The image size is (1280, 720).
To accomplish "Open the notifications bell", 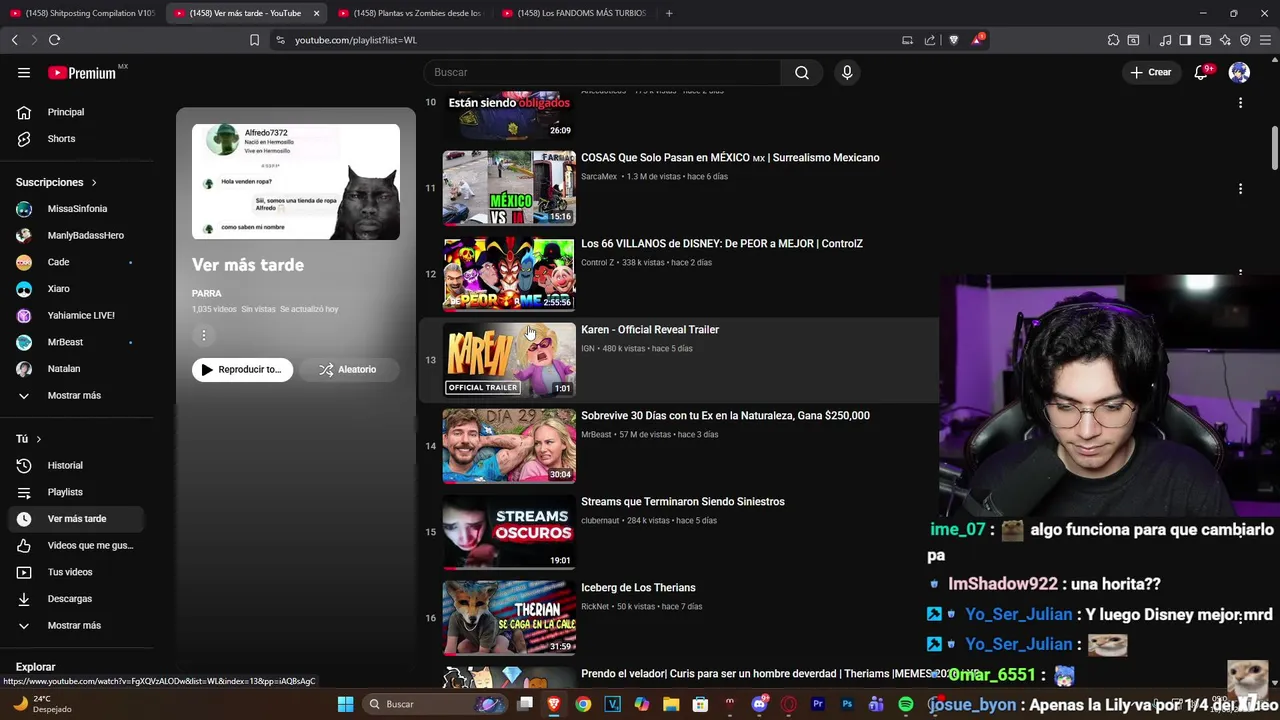I will tap(1202, 72).
